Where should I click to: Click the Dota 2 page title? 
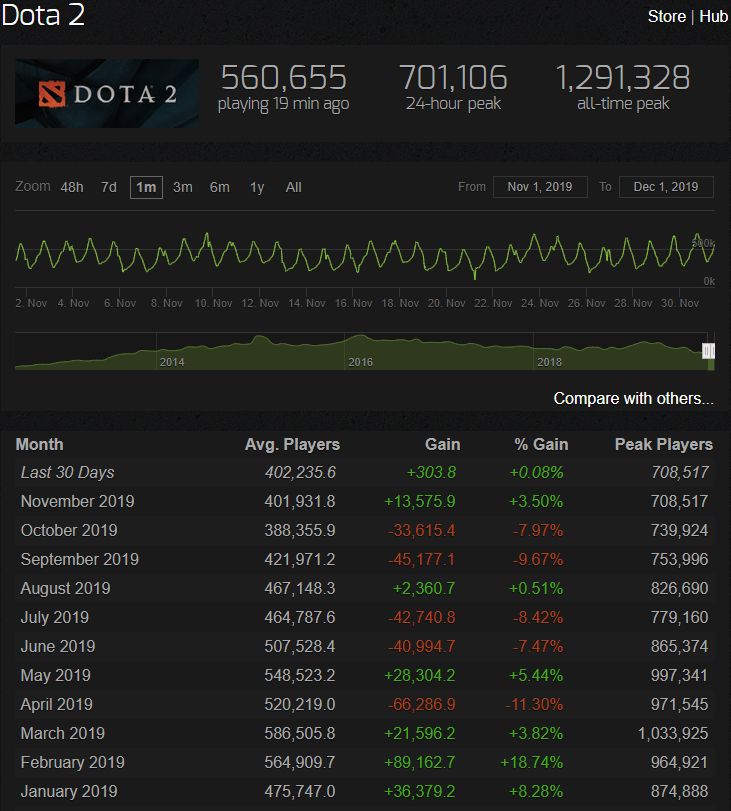coord(43,14)
